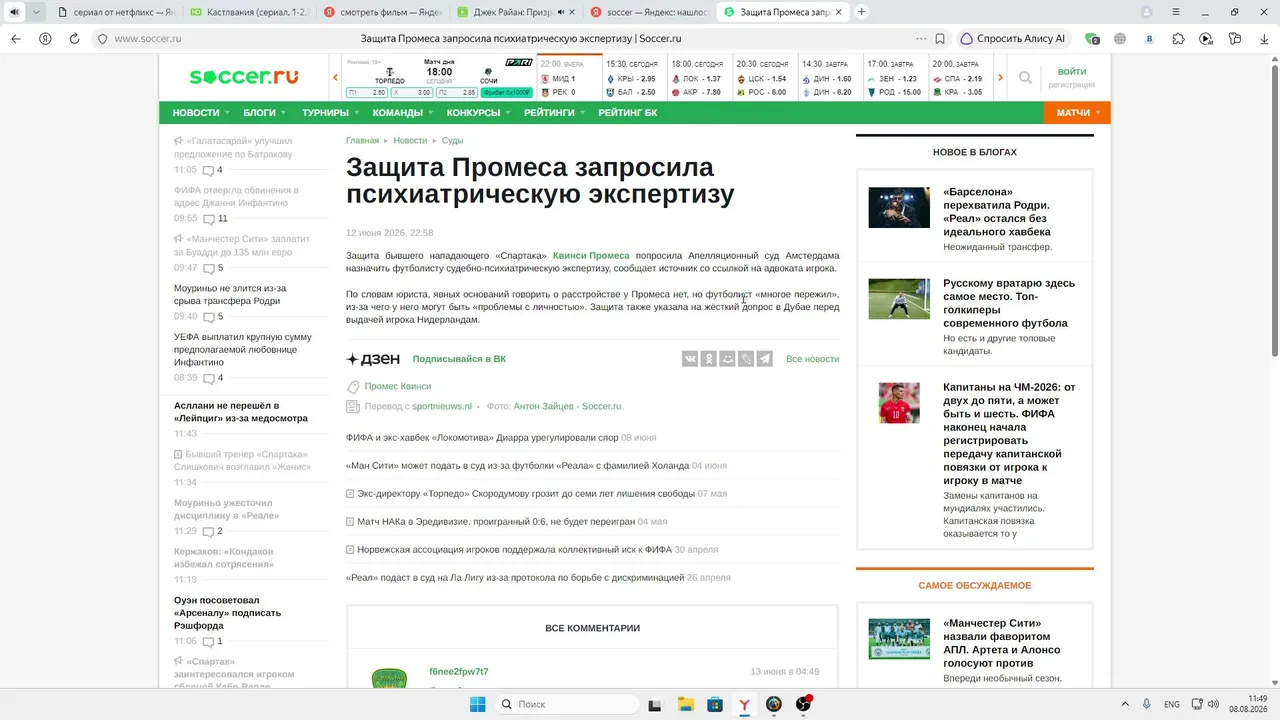Show hidden system tray icons

click(1125, 704)
